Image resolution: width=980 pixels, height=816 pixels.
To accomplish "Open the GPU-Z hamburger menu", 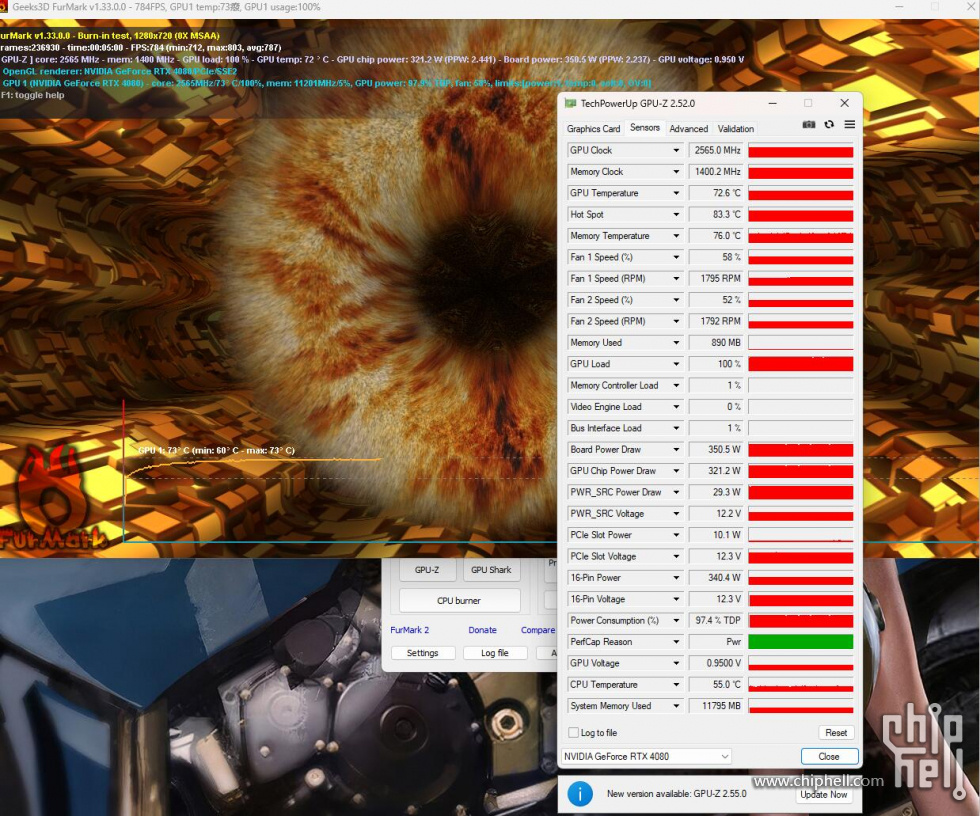I will click(850, 124).
